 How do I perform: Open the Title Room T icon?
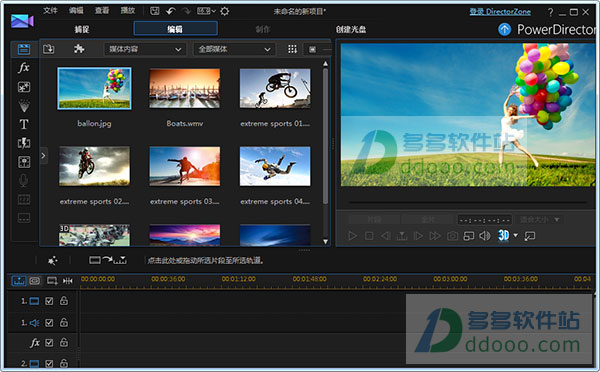[x=24, y=124]
